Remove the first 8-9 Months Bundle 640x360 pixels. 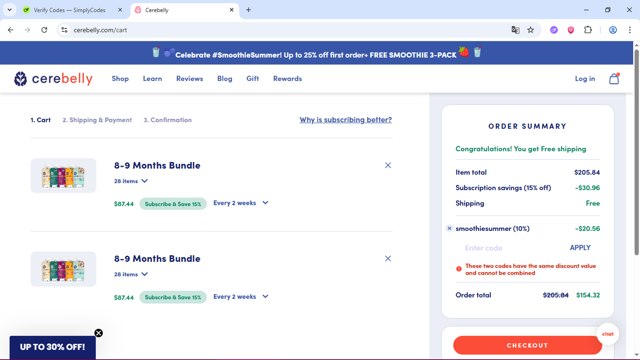point(388,165)
